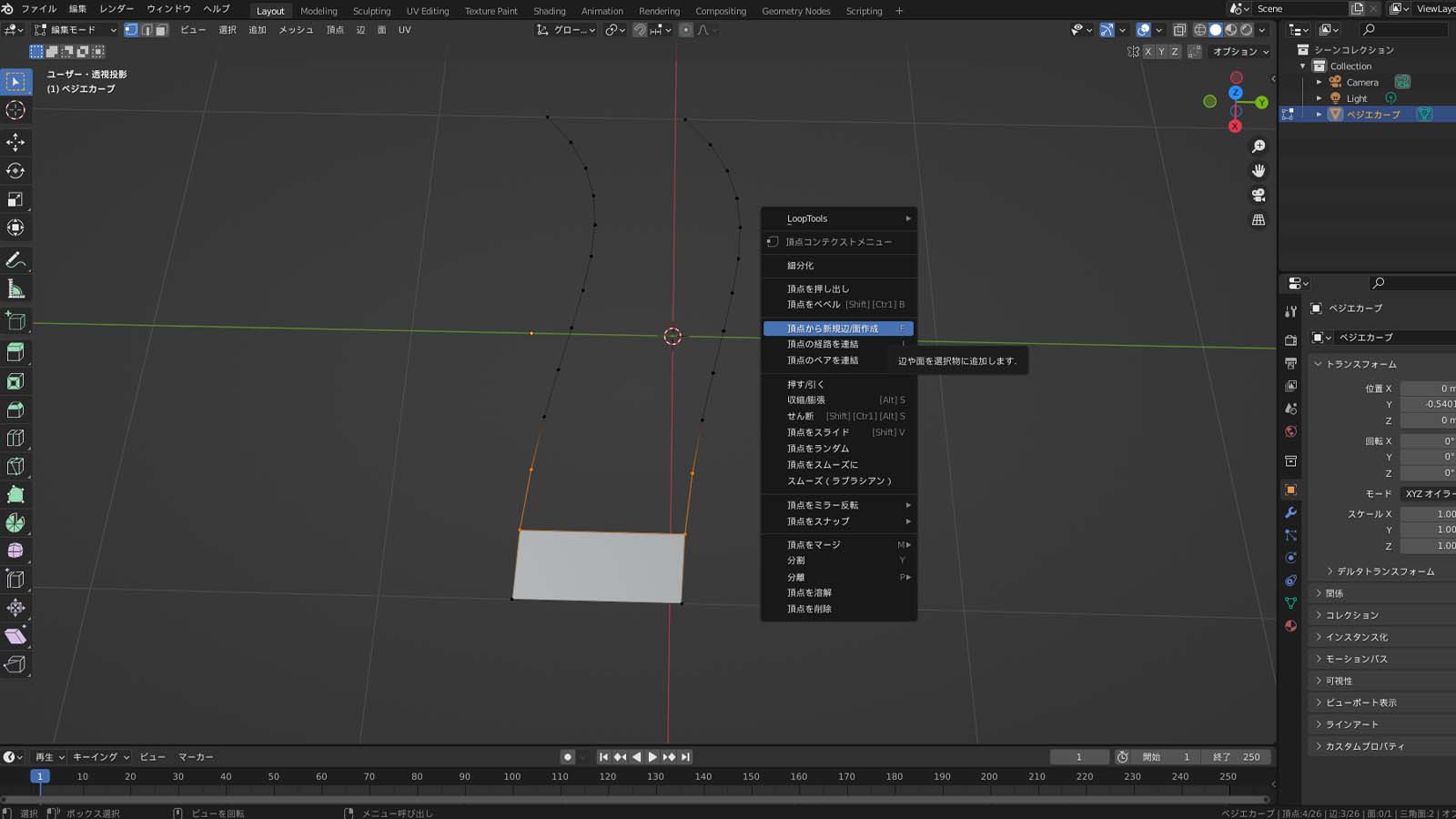Click the スケール X value slider

[1429, 514]
